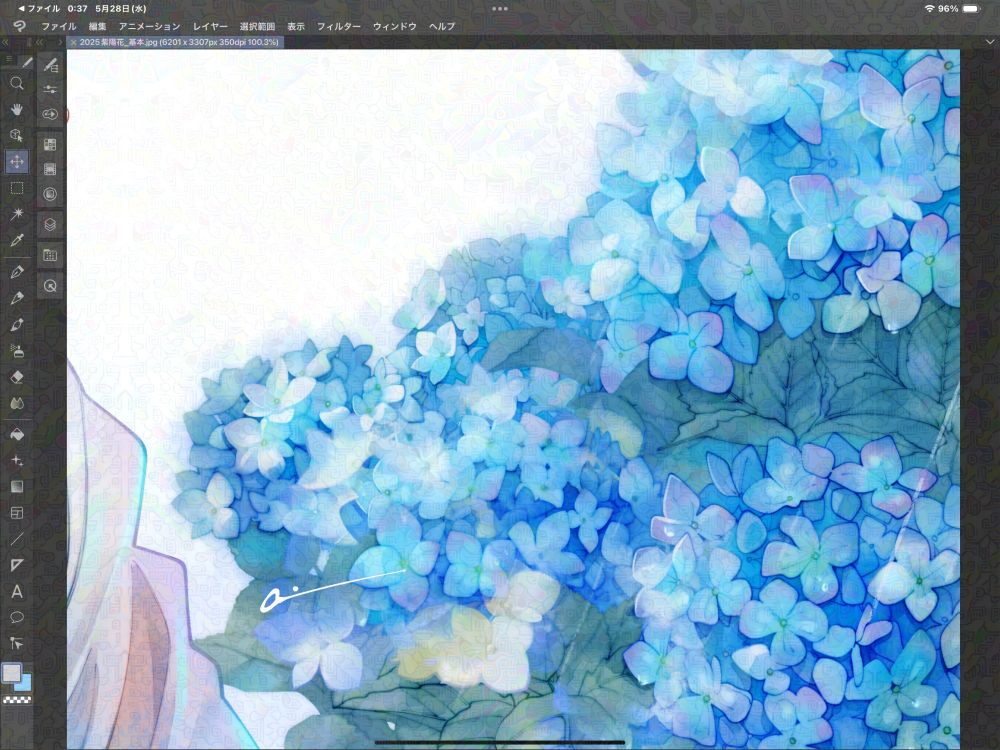
Task: Open the フィルター menu
Action: click(339, 26)
